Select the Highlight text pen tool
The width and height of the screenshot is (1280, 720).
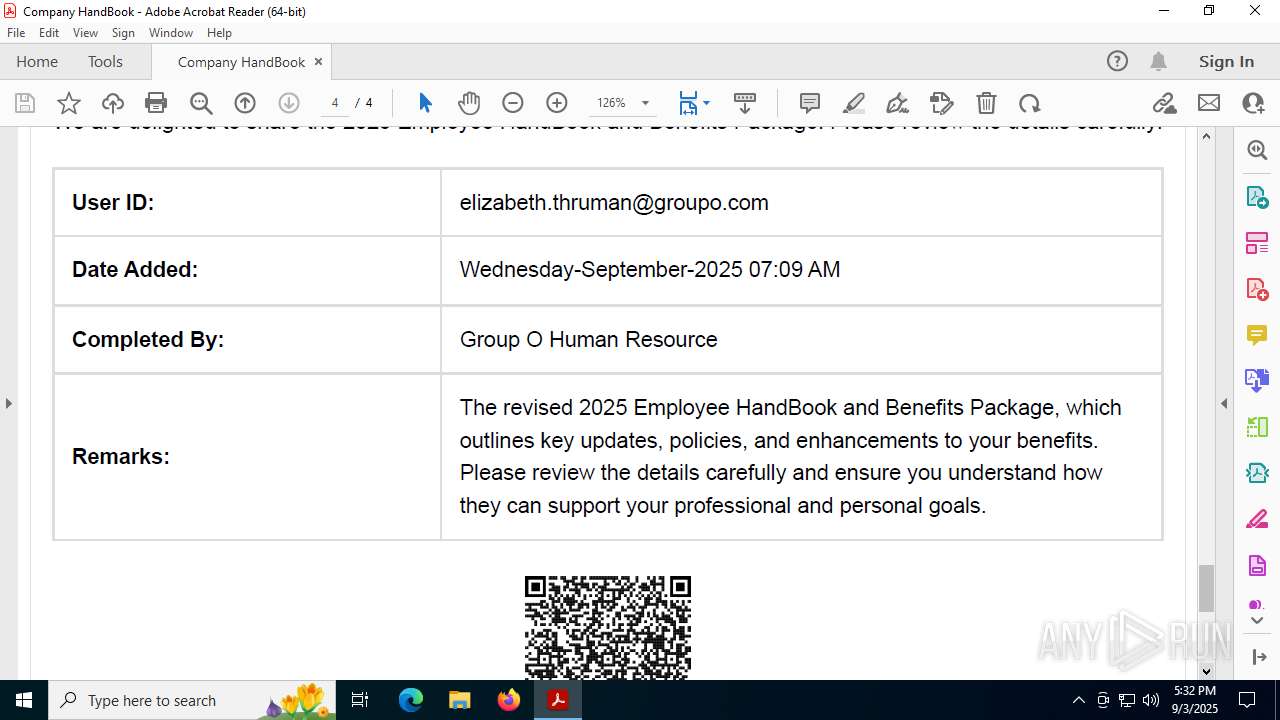(854, 103)
